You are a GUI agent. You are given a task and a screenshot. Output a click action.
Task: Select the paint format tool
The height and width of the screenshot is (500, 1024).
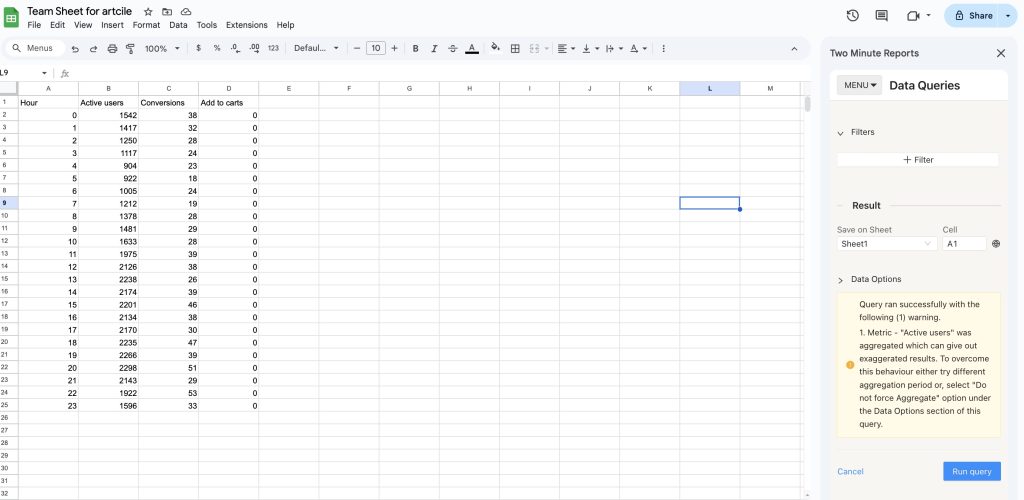[x=130, y=48]
